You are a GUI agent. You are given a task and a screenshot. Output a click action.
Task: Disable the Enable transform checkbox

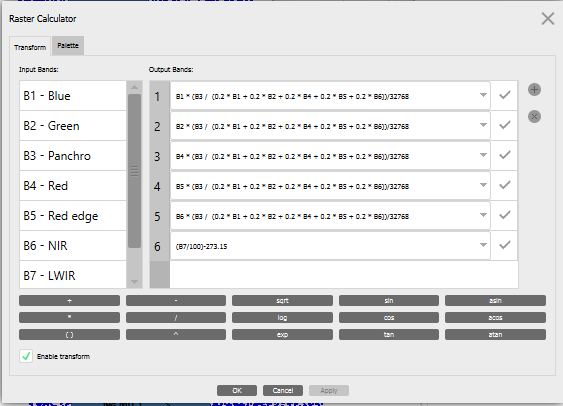coord(26,356)
